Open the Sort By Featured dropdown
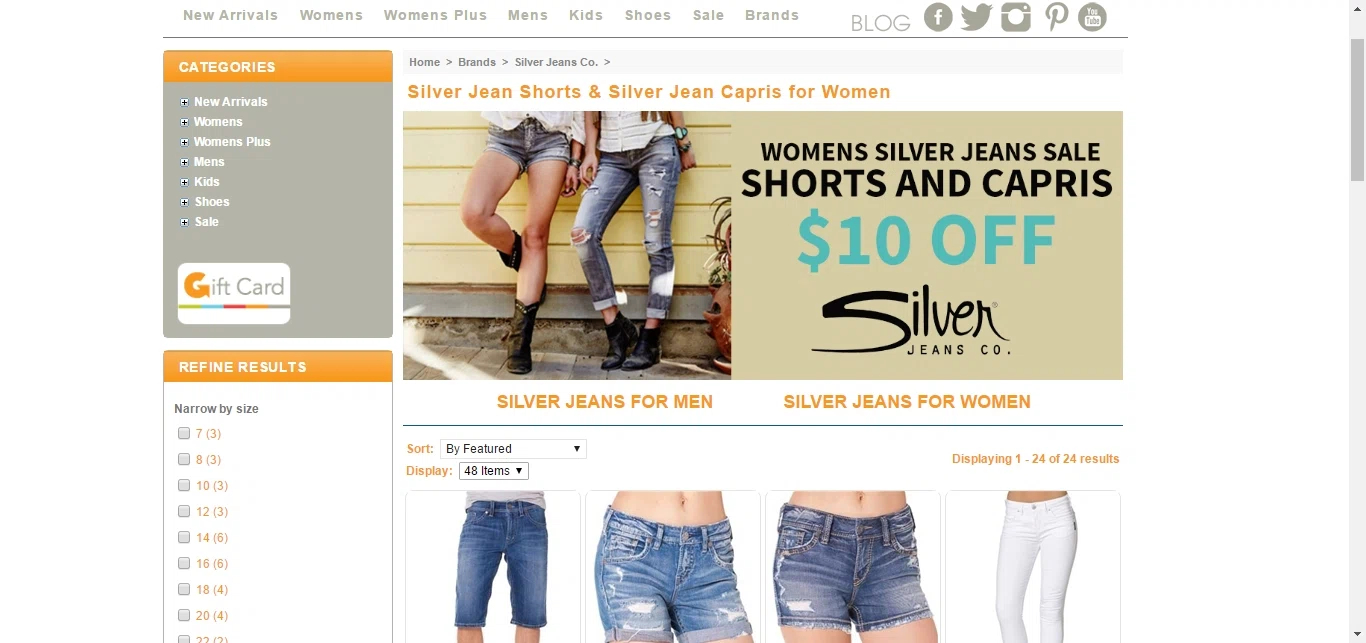The width and height of the screenshot is (1366, 643). pos(513,449)
